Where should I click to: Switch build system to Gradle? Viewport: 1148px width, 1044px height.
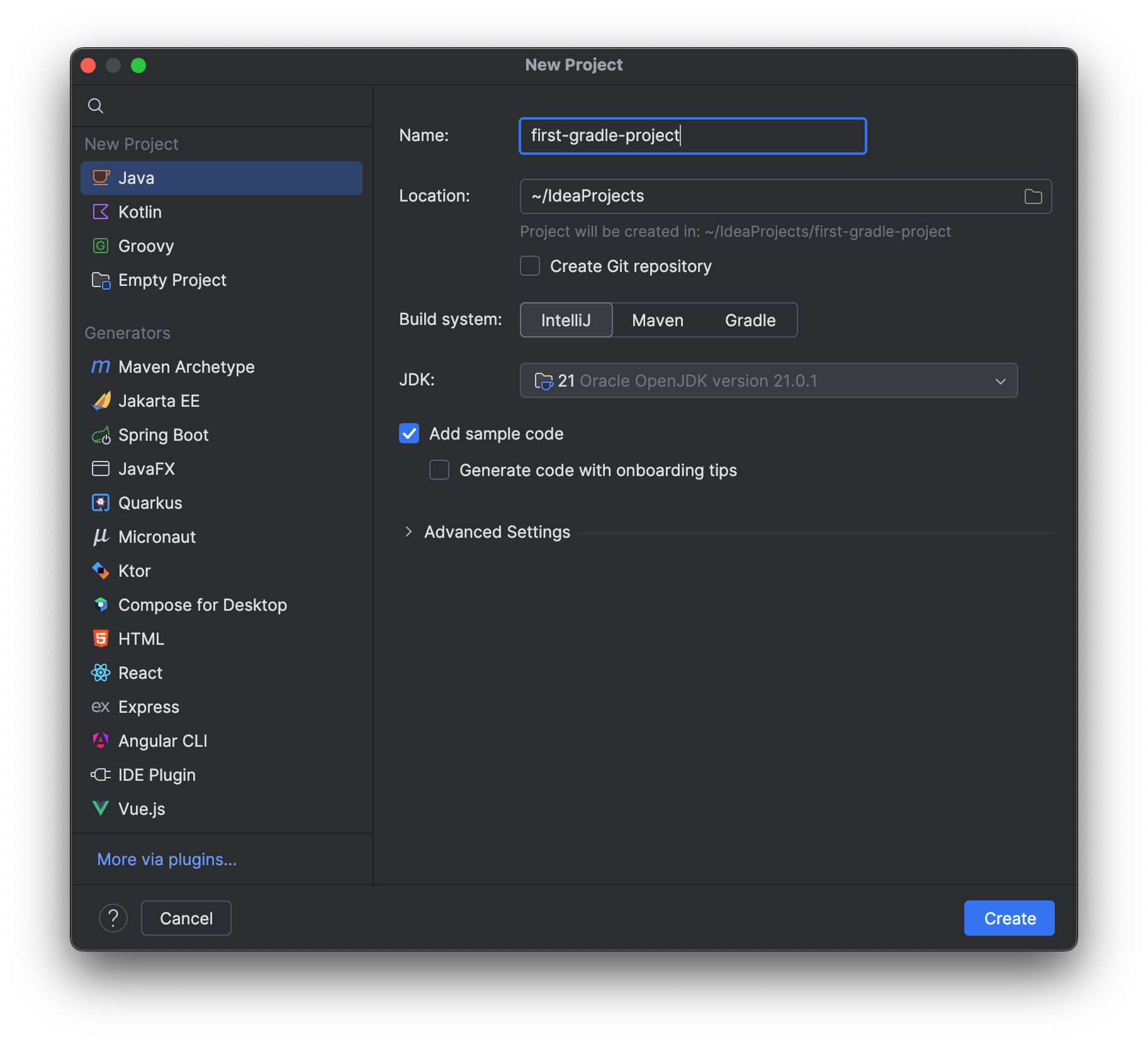click(x=750, y=321)
